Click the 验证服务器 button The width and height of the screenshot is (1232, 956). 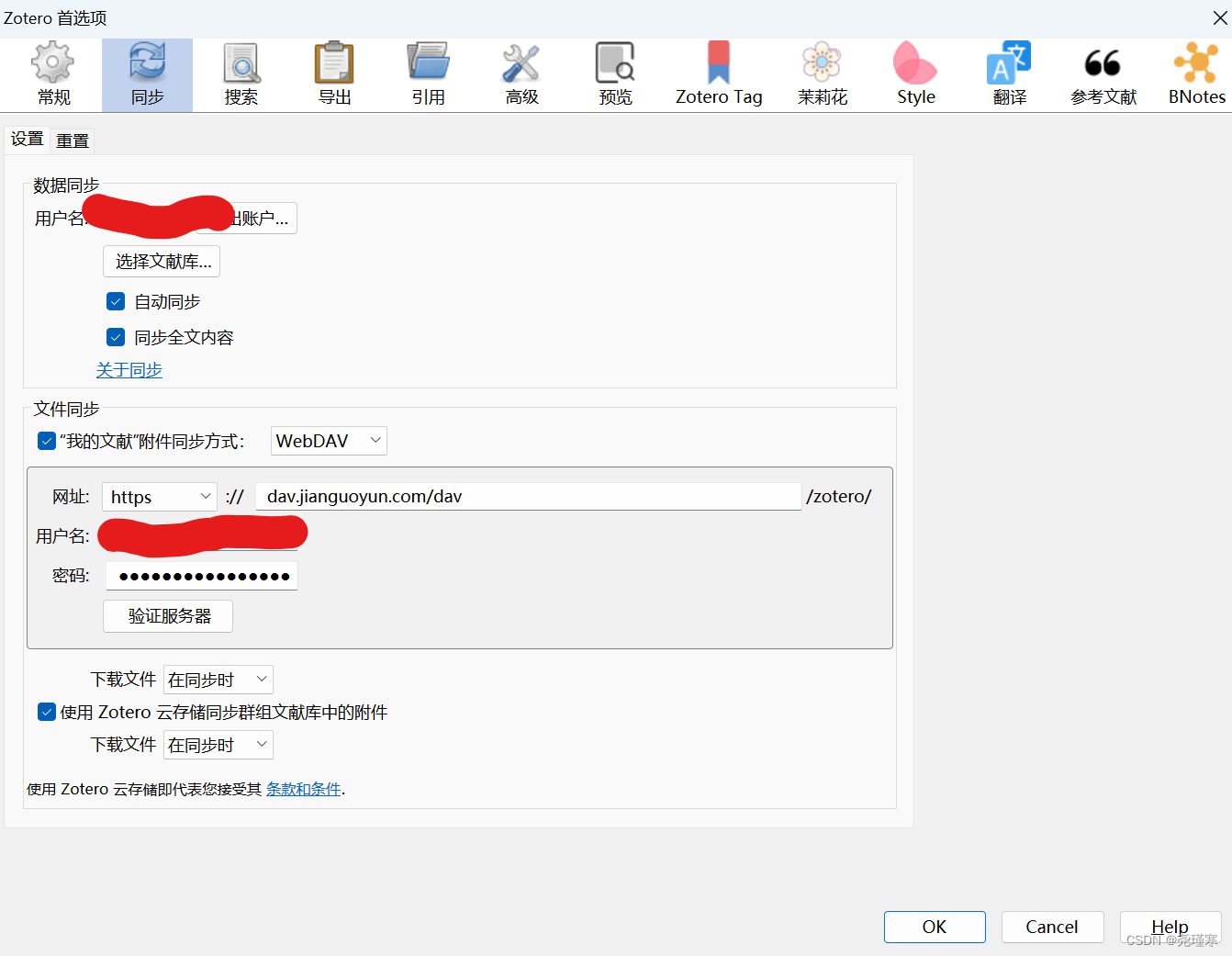[x=168, y=616]
